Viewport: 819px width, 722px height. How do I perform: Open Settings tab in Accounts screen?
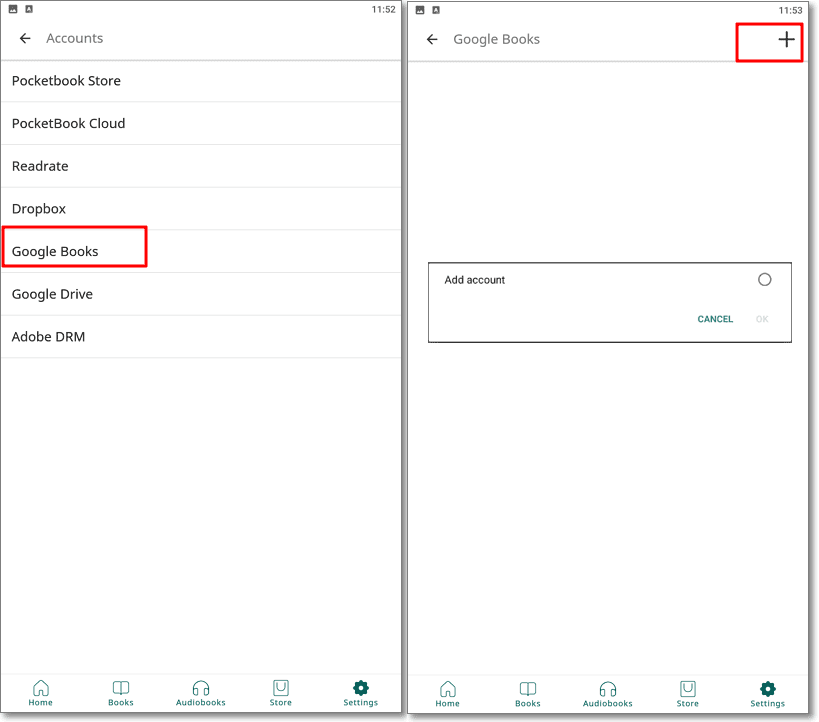coord(360,693)
